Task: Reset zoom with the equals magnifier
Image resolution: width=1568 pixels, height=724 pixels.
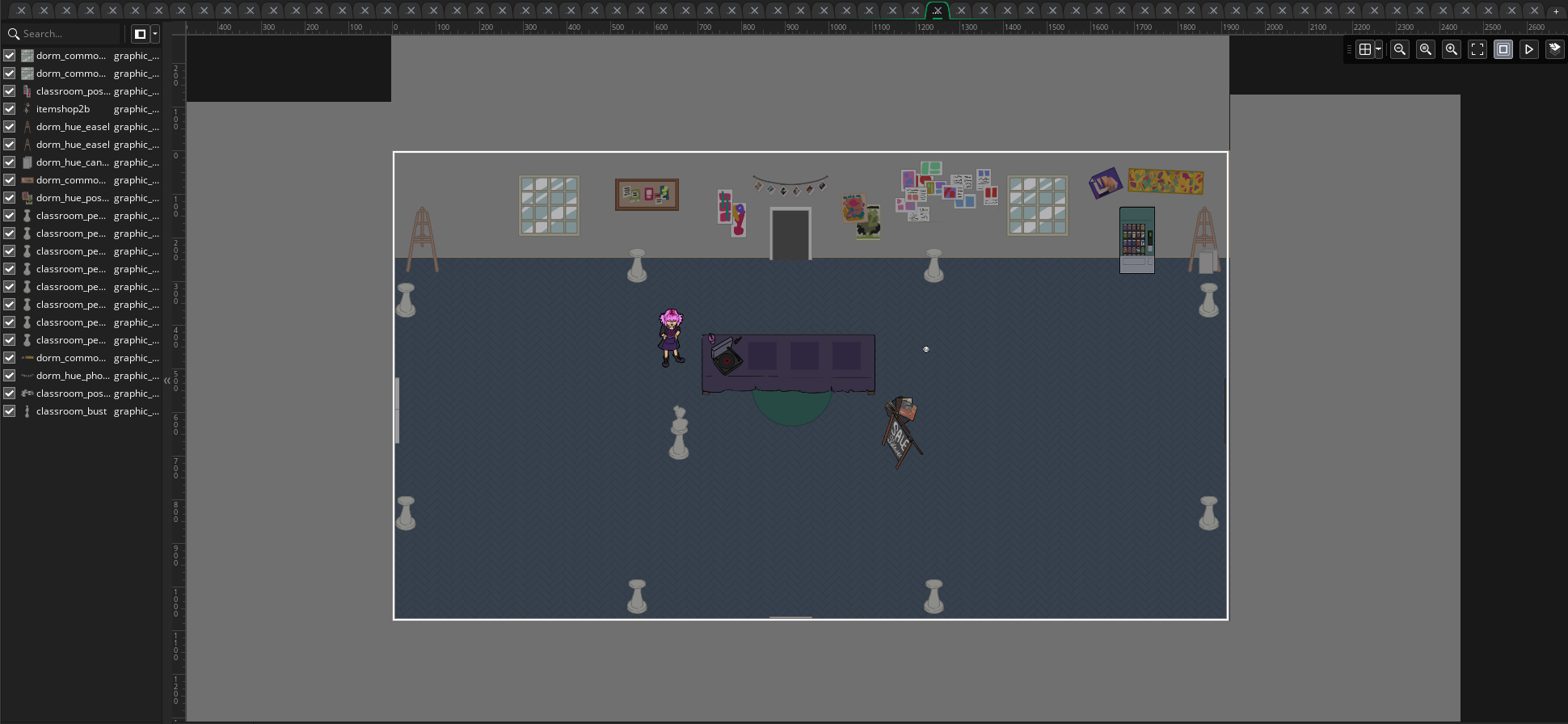Action: [1426, 49]
